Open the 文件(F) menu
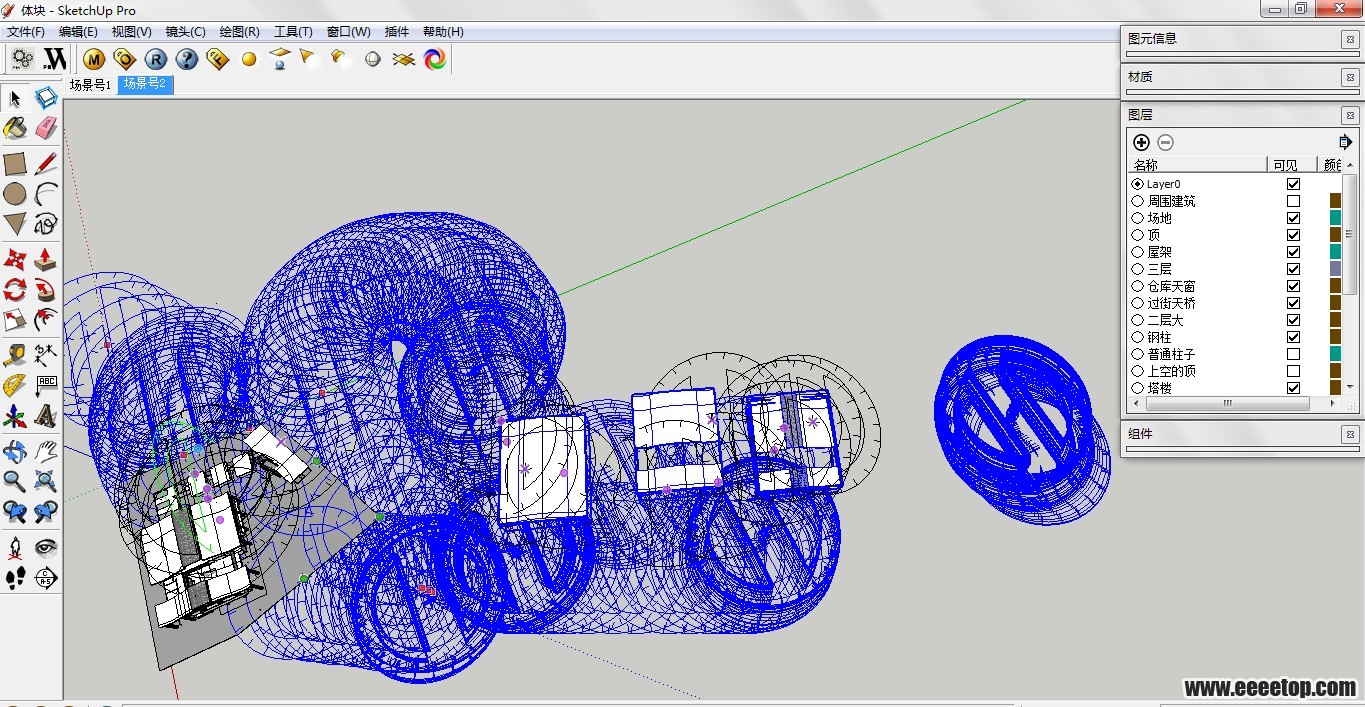1365x707 pixels. pos(26,31)
